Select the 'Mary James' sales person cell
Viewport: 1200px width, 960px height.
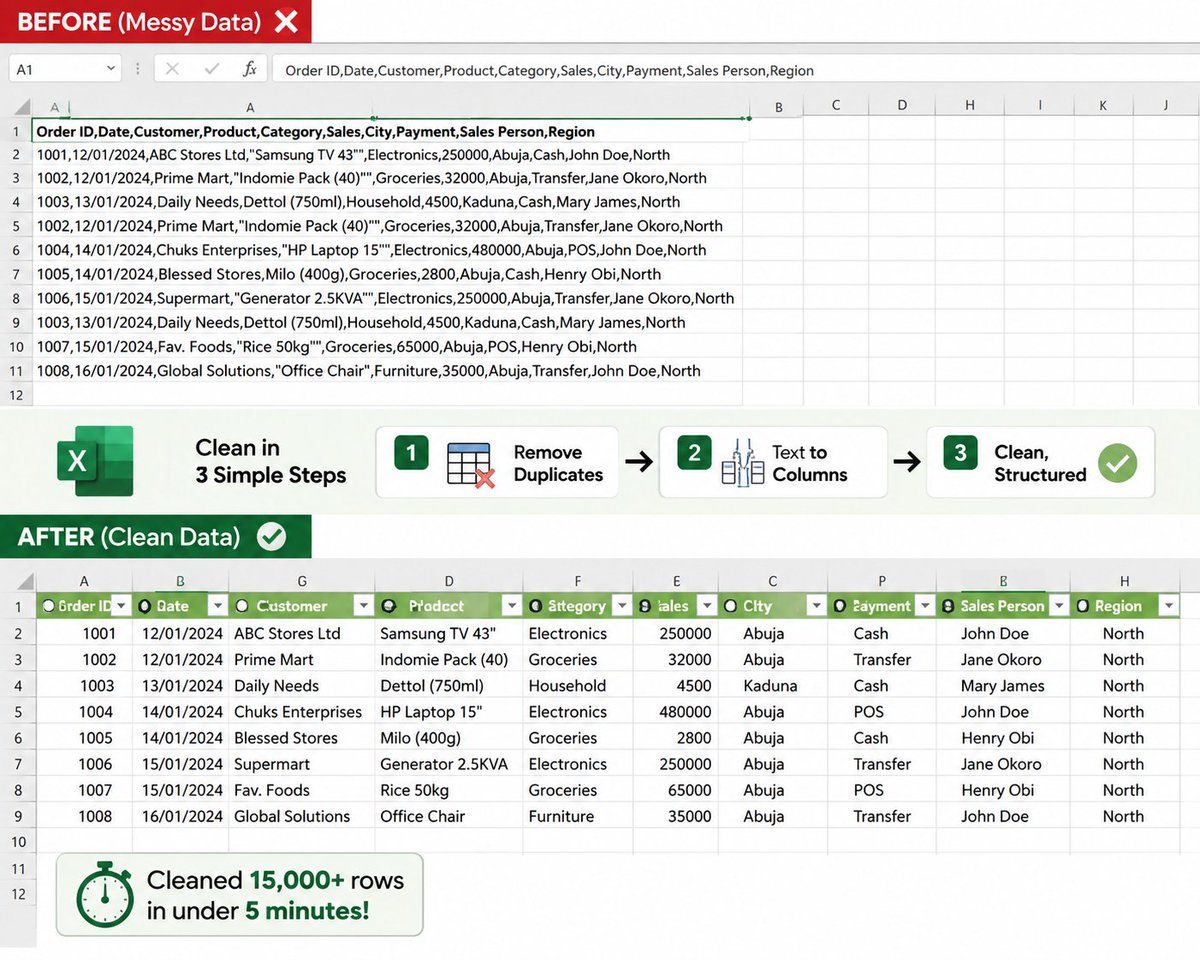click(x=1003, y=686)
